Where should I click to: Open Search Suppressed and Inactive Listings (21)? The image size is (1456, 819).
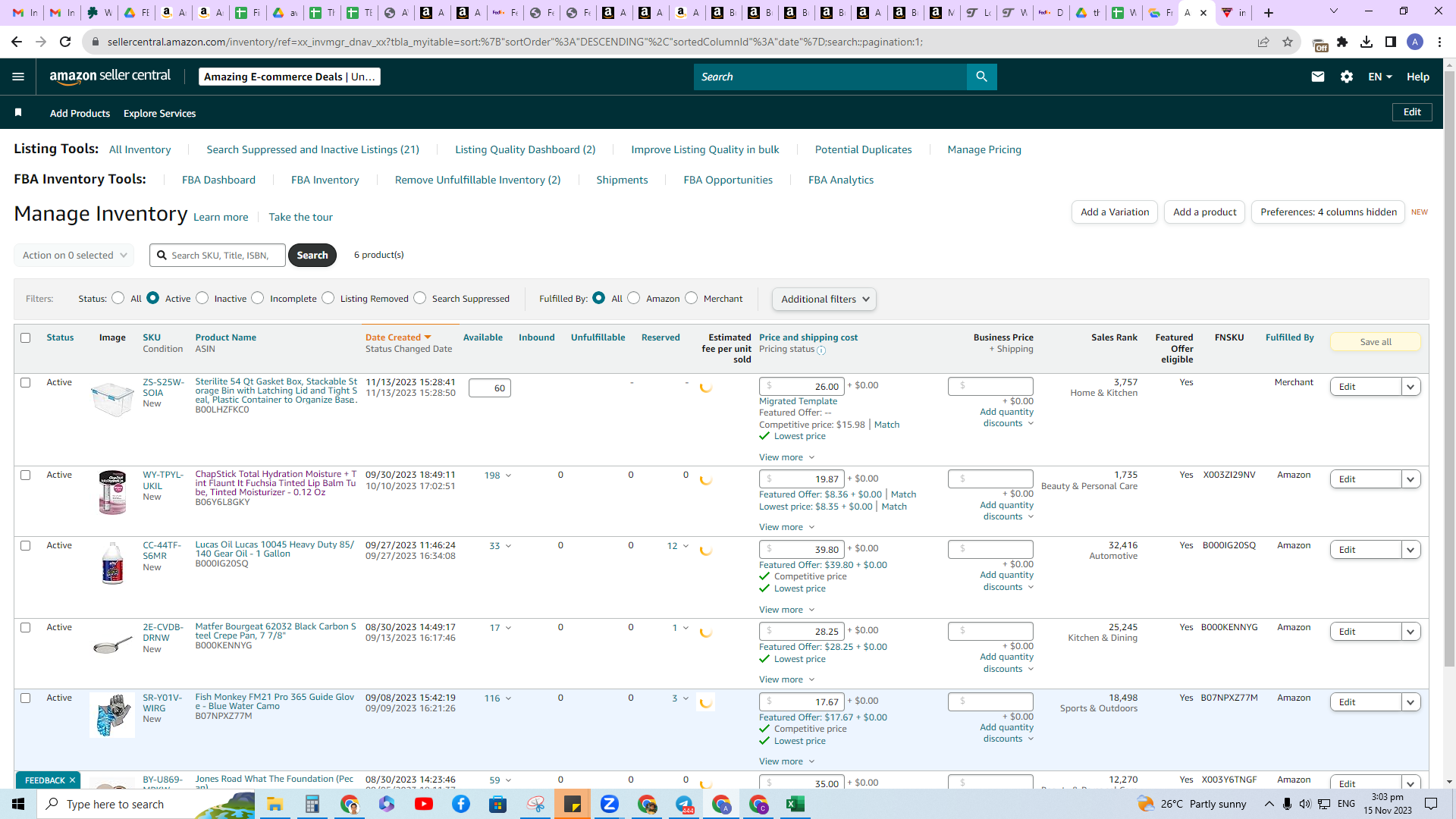(312, 149)
